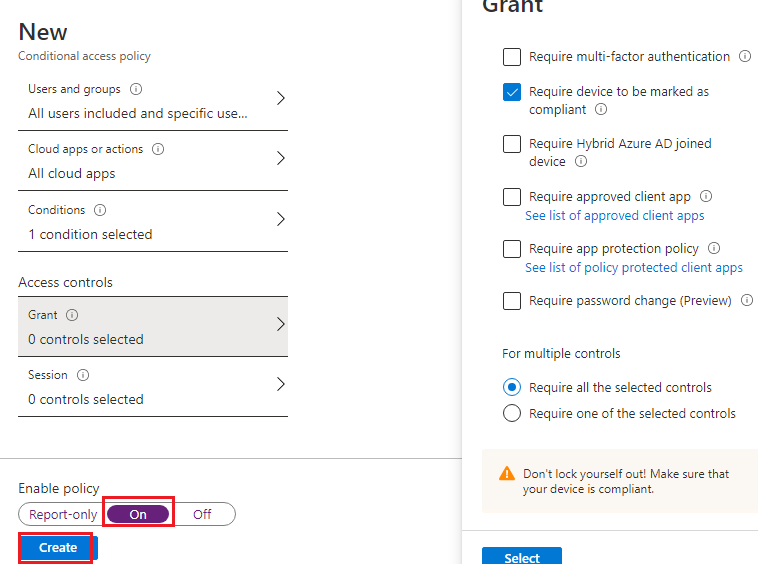The height and width of the screenshot is (564, 758).
Task: Expand Users and groups chevron
Action: click(281, 98)
